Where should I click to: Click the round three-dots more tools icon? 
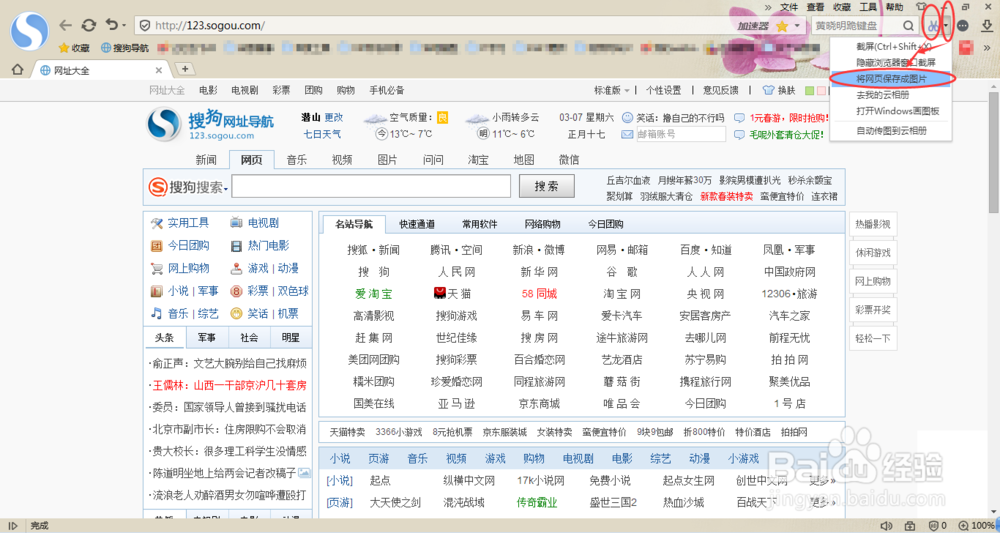click(963, 26)
